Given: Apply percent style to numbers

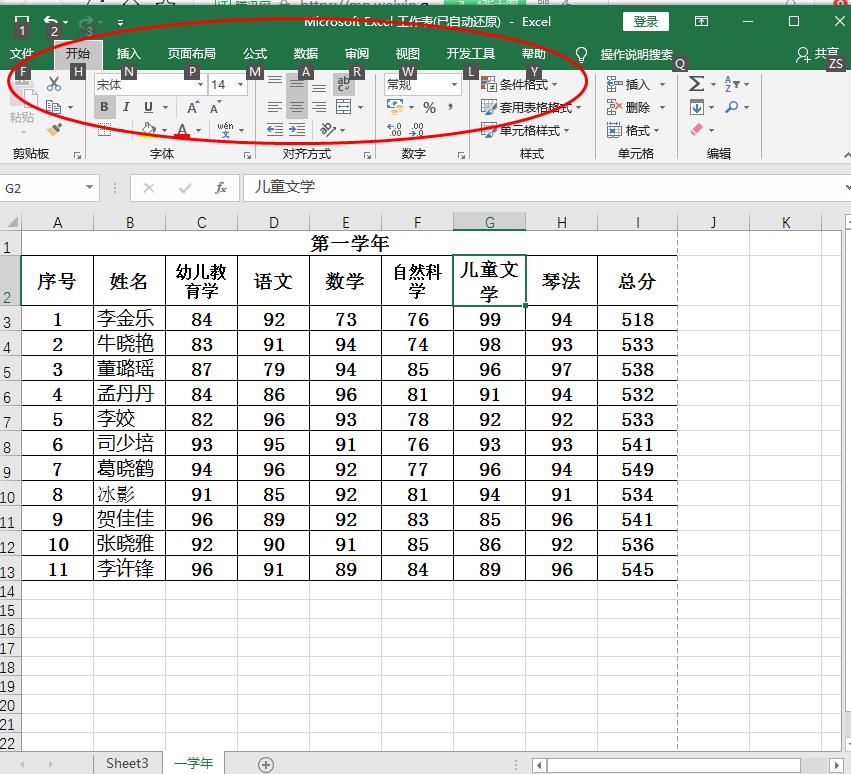Looking at the screenshot, I should click(x=428, y=106).
